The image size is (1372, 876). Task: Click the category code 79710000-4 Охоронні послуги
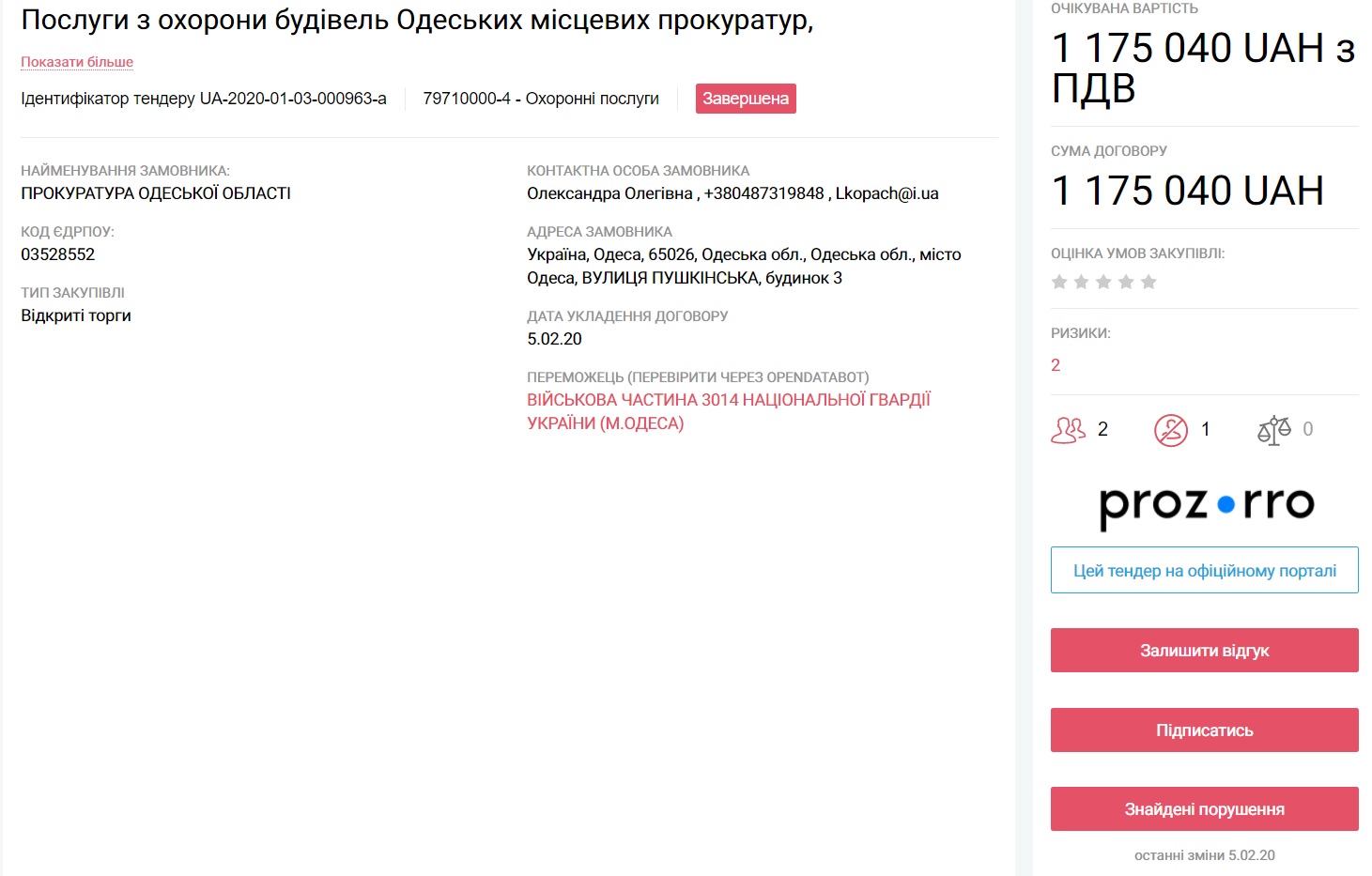(541, 99)
